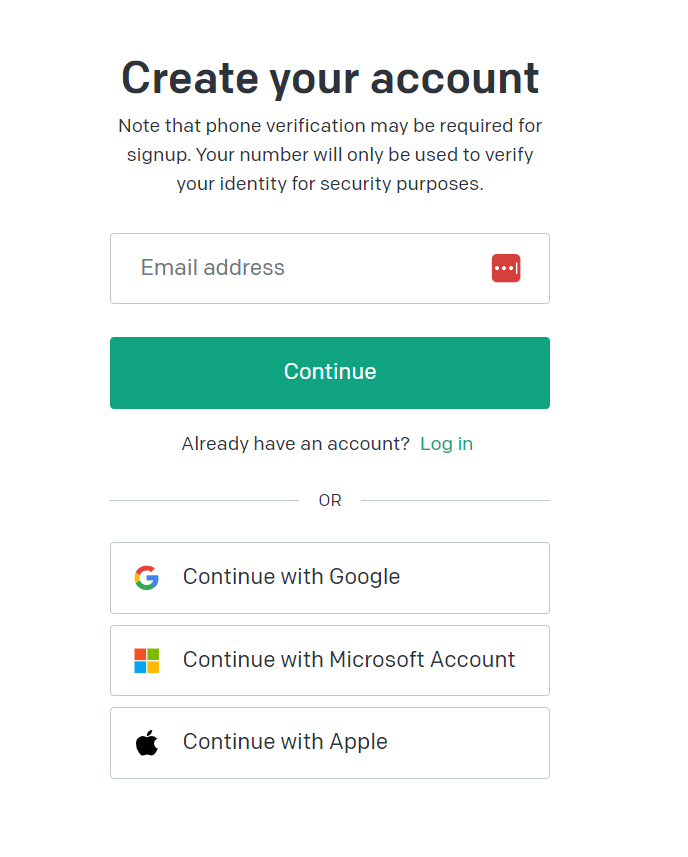Click the word 'Create' in the heading
Screen dimensions: 688x857
tap(190, 78)
